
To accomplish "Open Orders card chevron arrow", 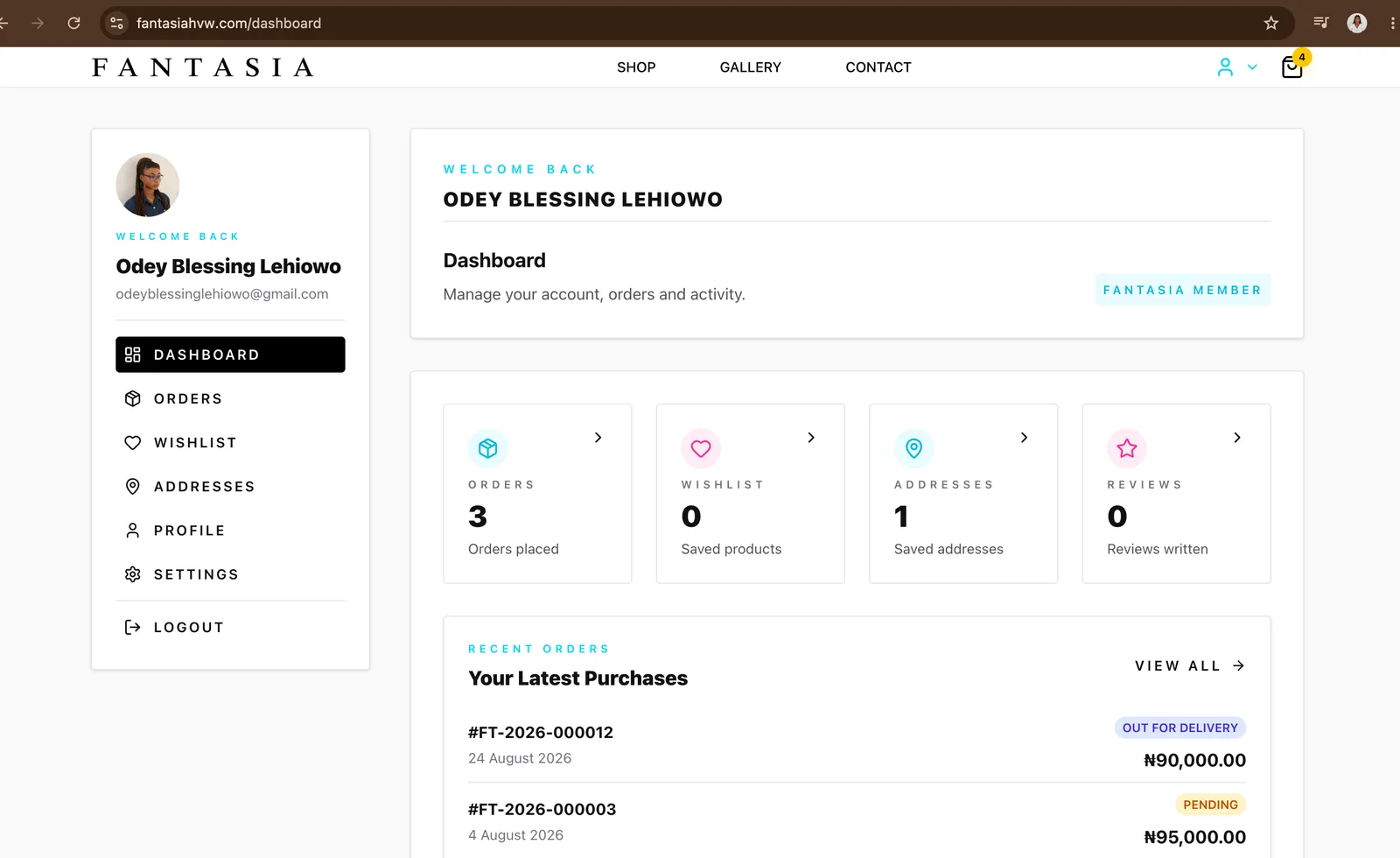I will 598,438.
